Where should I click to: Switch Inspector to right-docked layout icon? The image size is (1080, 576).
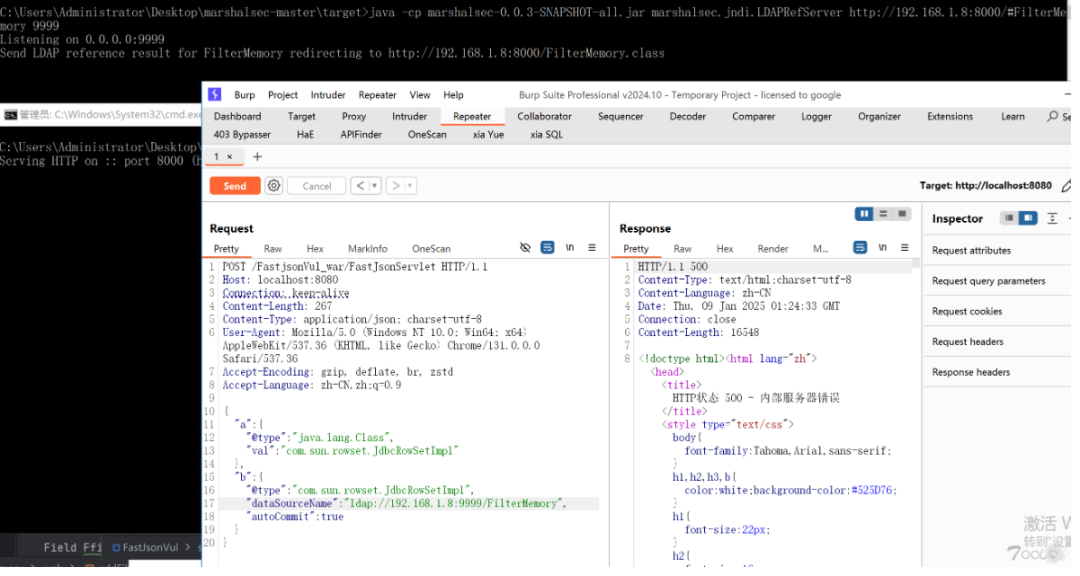(1028, 218)
